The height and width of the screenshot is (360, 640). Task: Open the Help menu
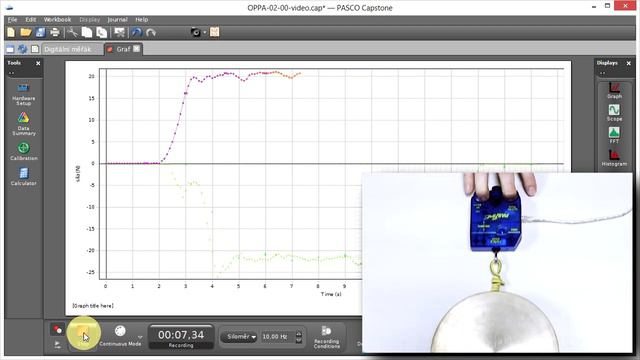142,20
